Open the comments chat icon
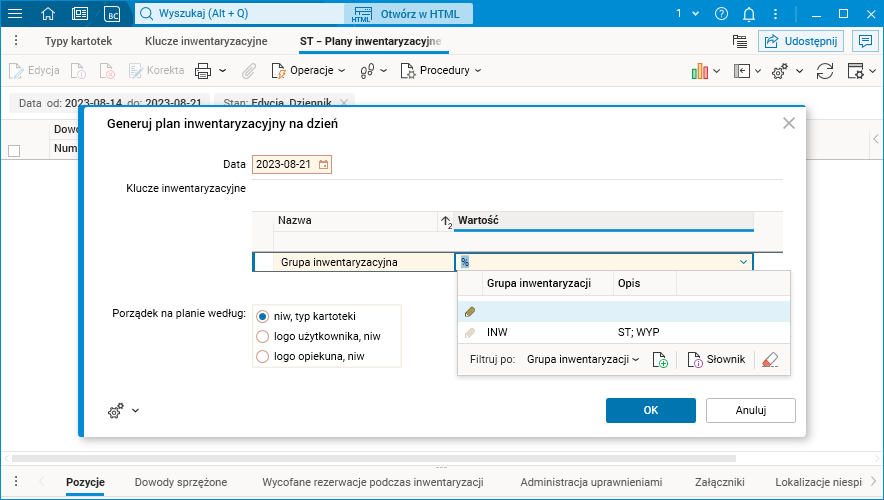Screen dimensions: 884x500 [865, 41]
